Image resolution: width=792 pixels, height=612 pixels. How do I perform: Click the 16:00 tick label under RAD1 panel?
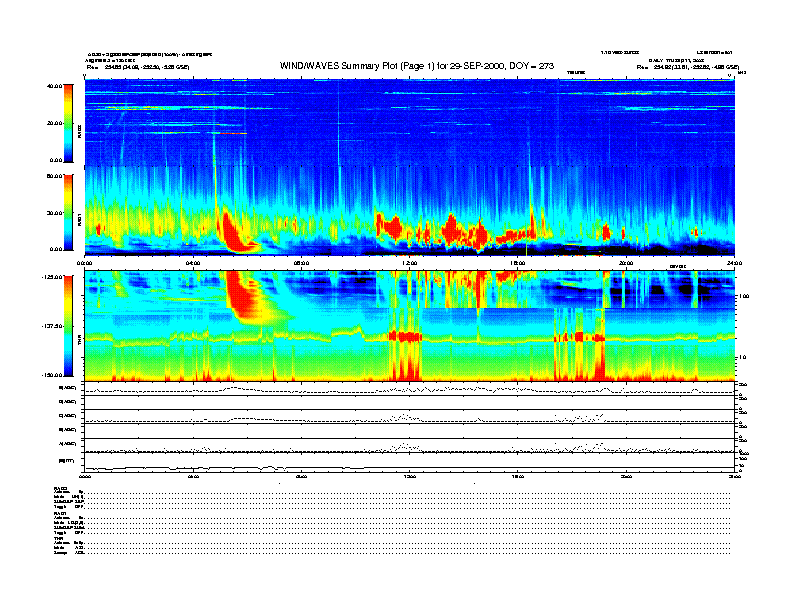pos(518,263)
